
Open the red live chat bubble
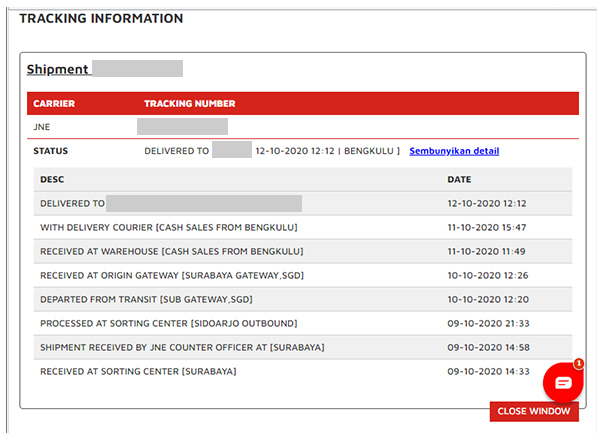click(x=562, y=382)
